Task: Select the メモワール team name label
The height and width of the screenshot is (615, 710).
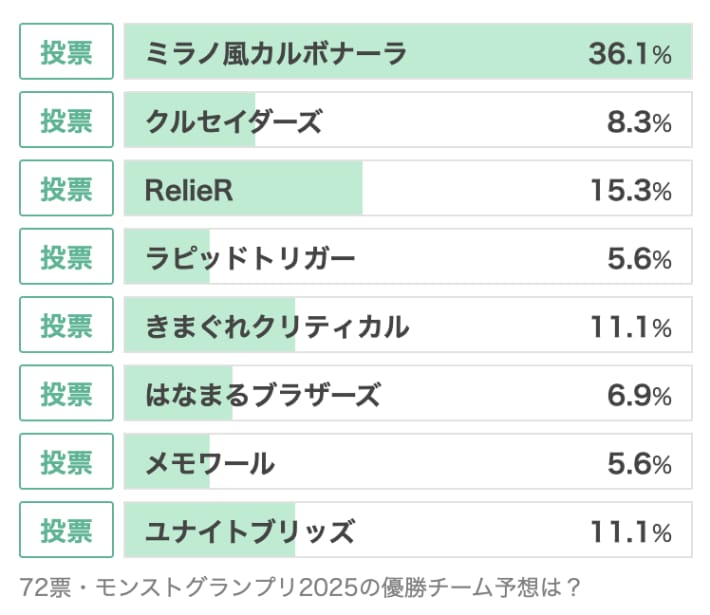Action: point(209,463)
